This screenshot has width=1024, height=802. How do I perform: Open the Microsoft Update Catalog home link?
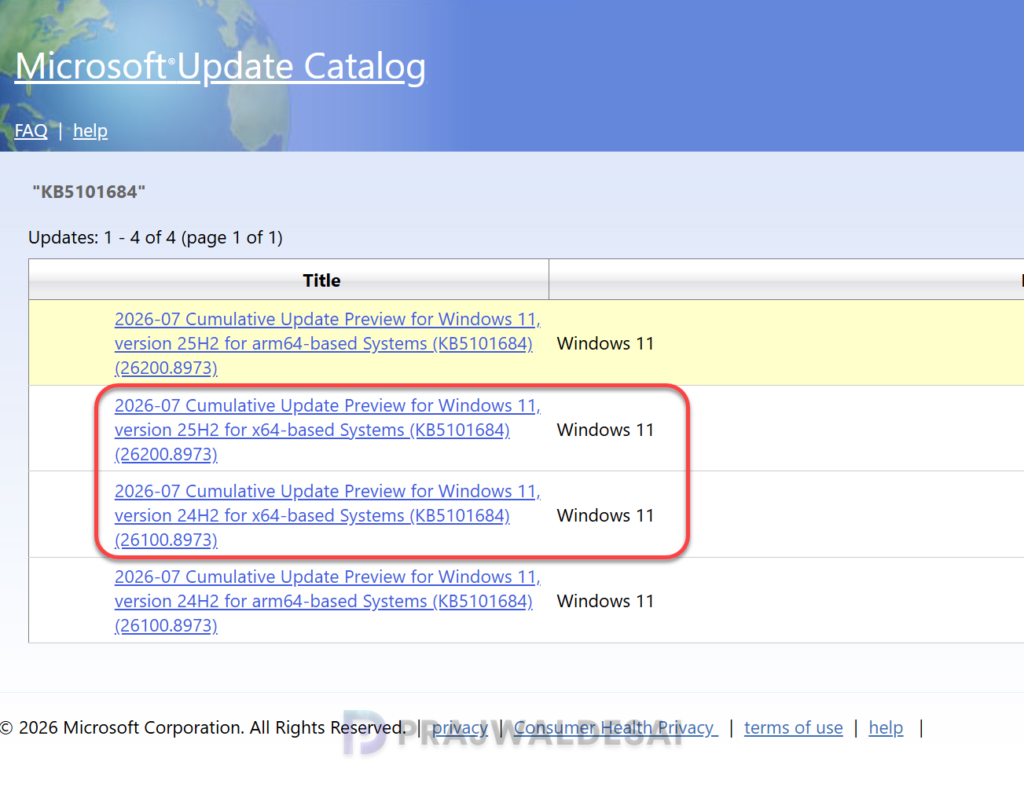(x=220, y=67)
